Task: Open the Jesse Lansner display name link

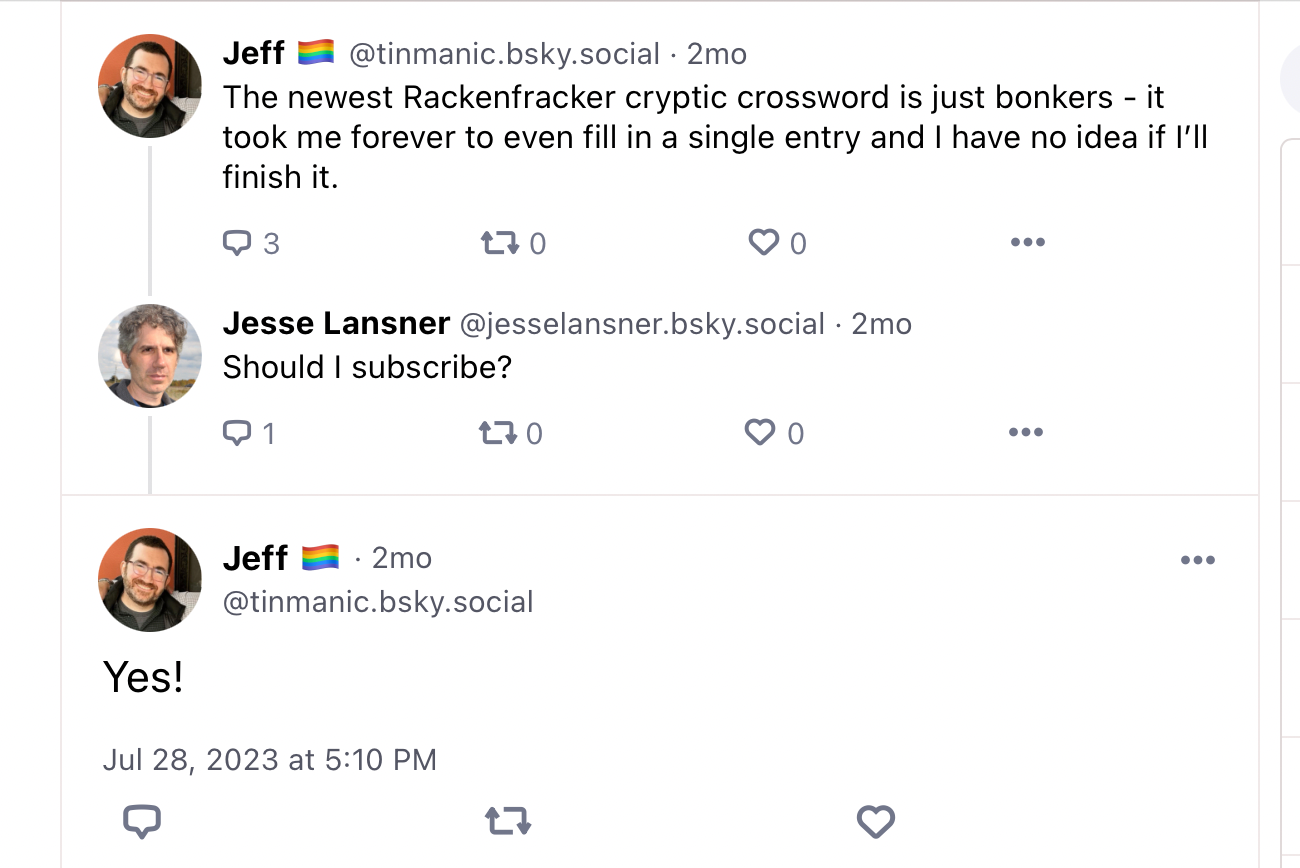Action: point(336,324)
